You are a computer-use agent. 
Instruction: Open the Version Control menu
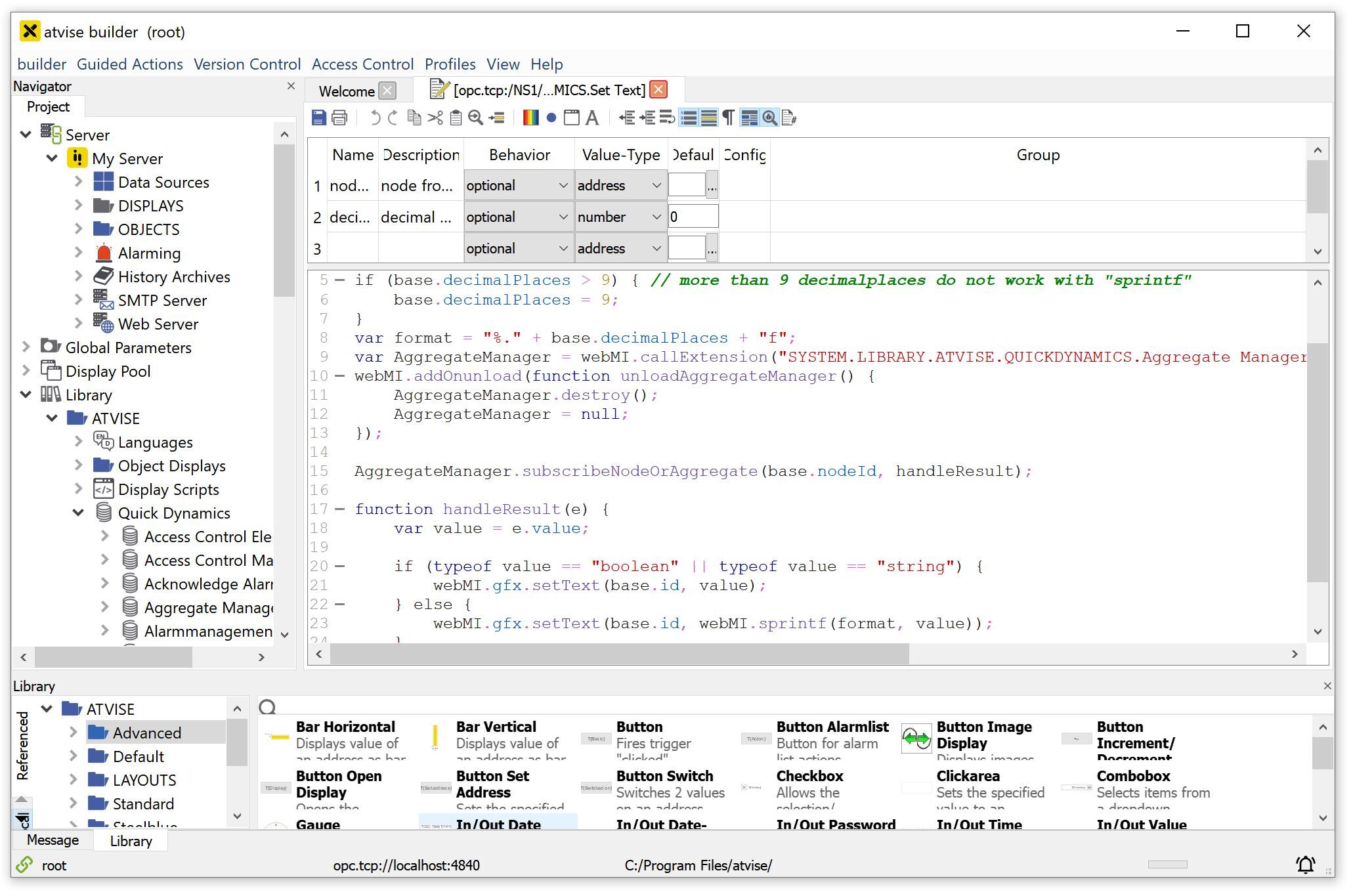coord(247,64)
